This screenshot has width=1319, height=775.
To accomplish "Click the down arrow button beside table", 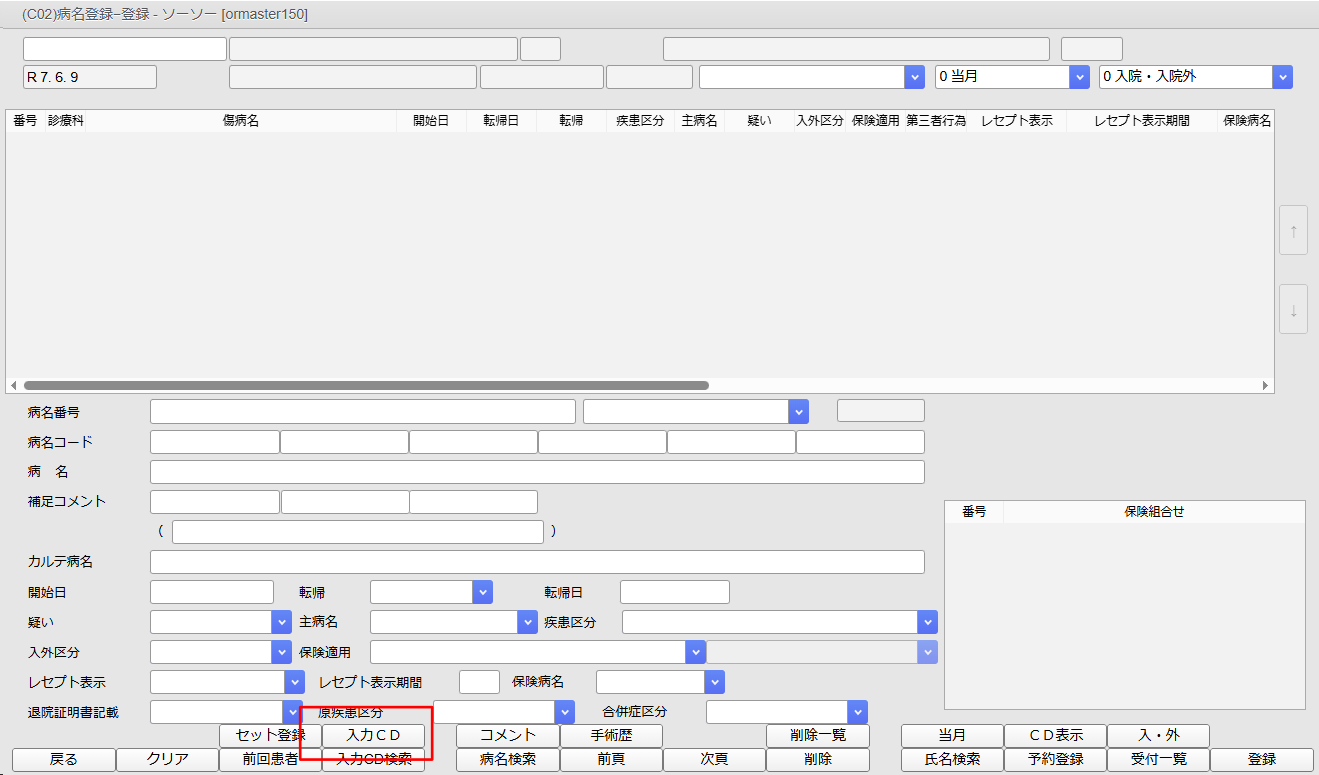I will click(1293, 309).
